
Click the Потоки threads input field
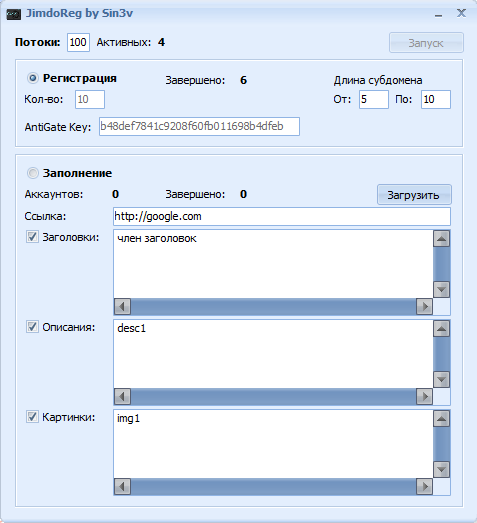click(78, 42)
